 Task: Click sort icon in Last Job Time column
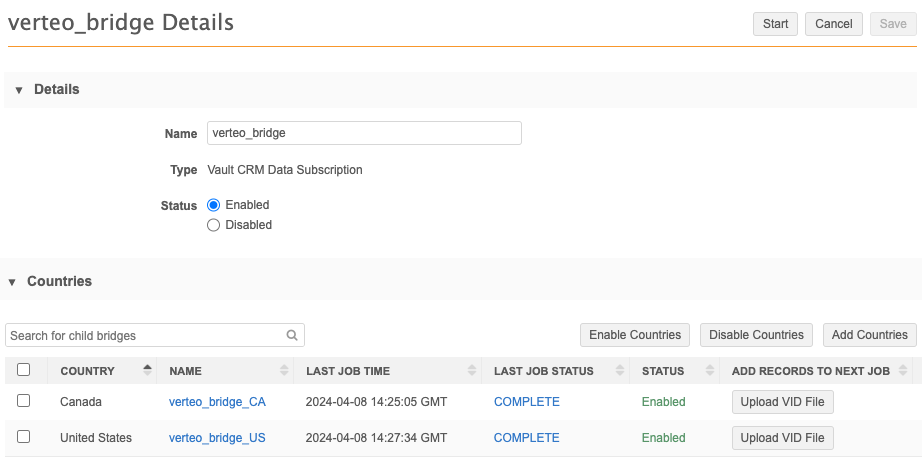click(473, 371)
